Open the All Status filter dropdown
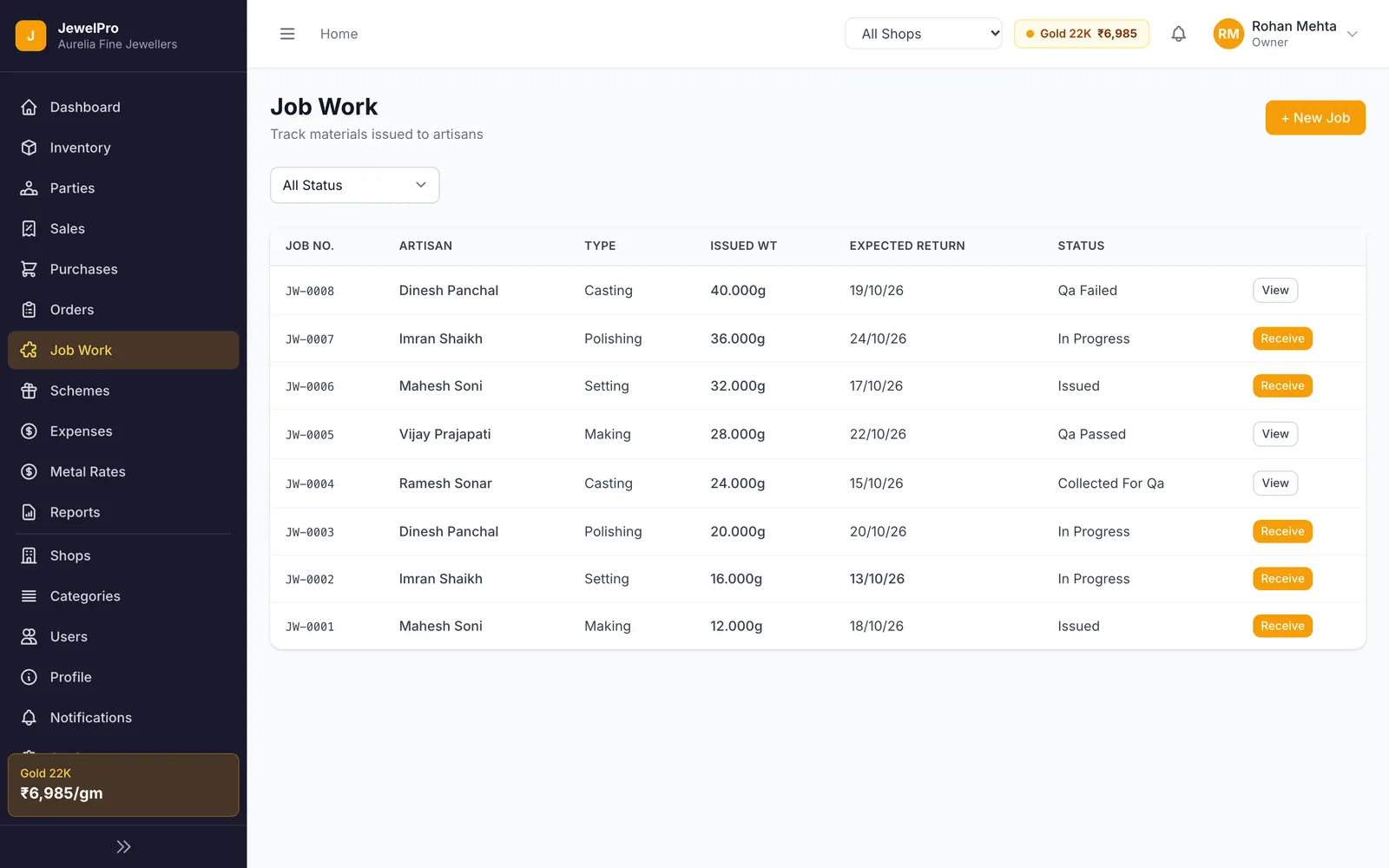Screen dimensions: 1389x868 coord(354,185)
